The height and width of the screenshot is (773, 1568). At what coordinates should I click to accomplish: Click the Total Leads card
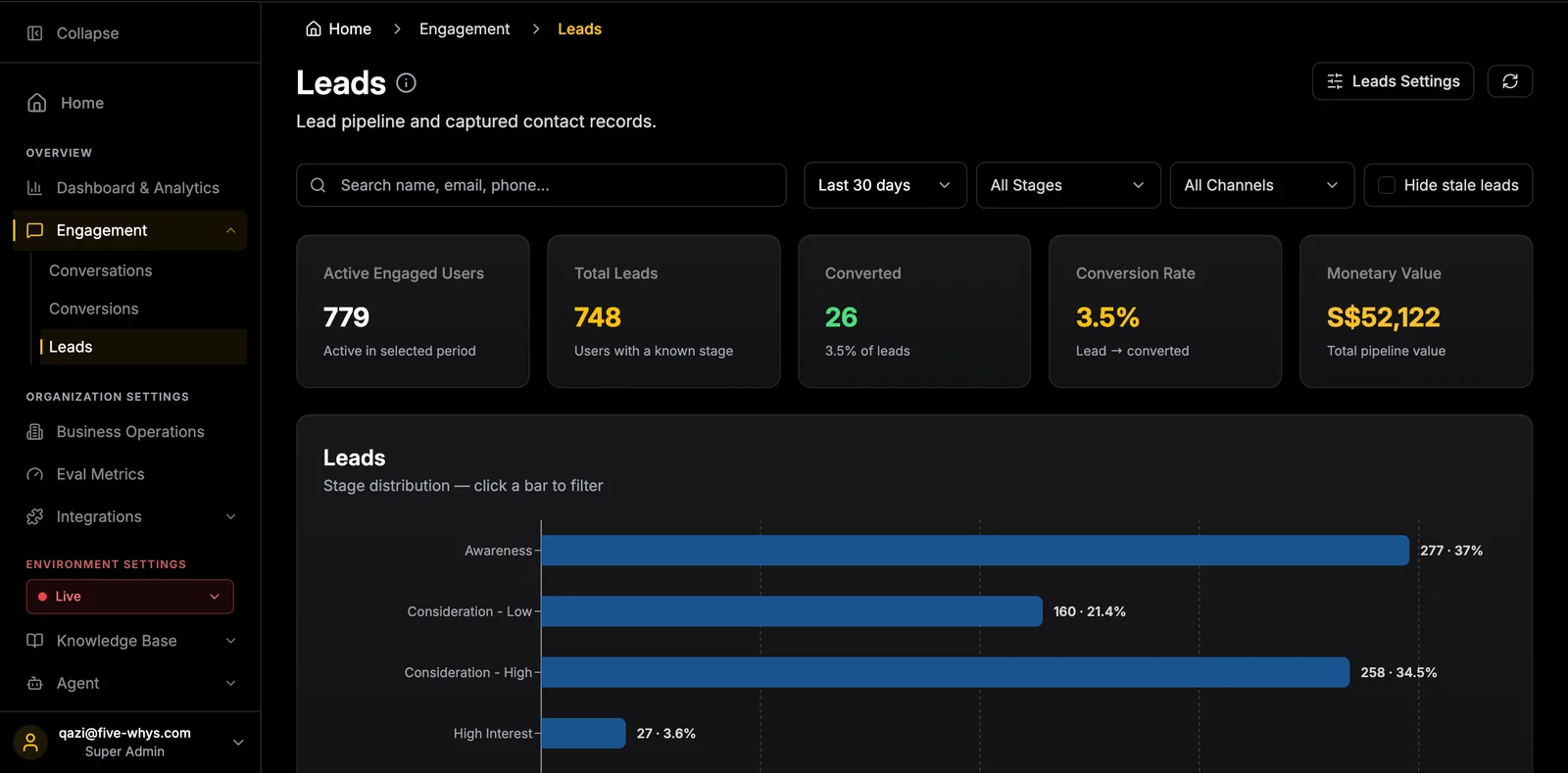tap(663, 312)
